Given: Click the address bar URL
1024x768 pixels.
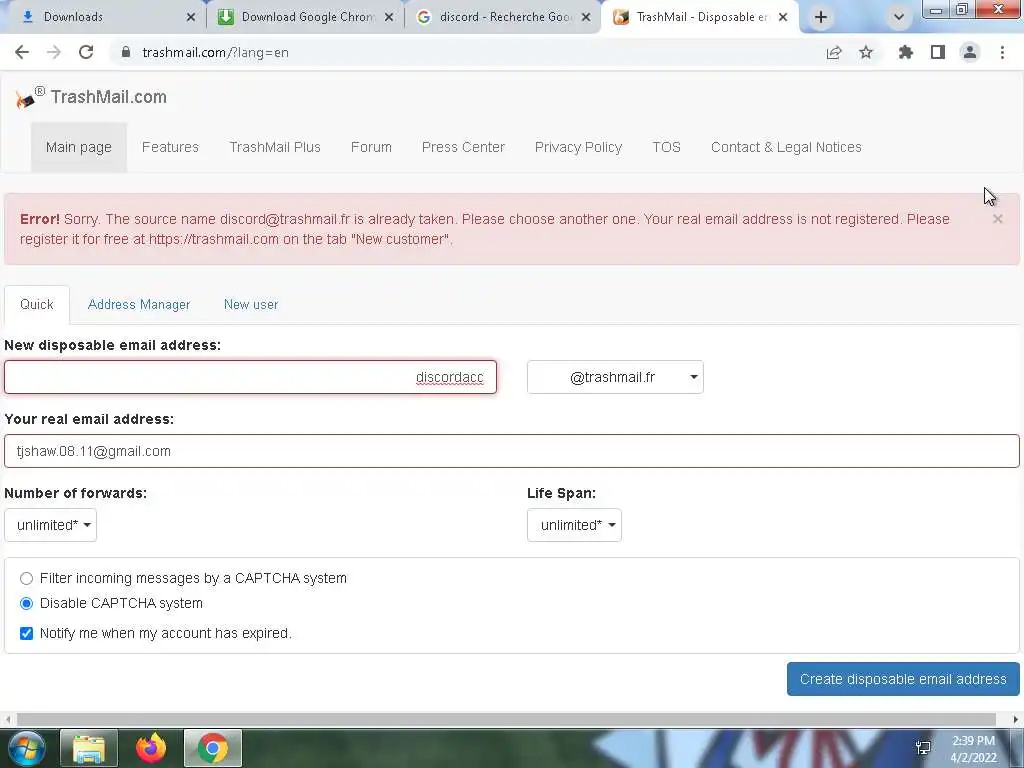Looking at the screenshot, I should click(x=216, y=52).
